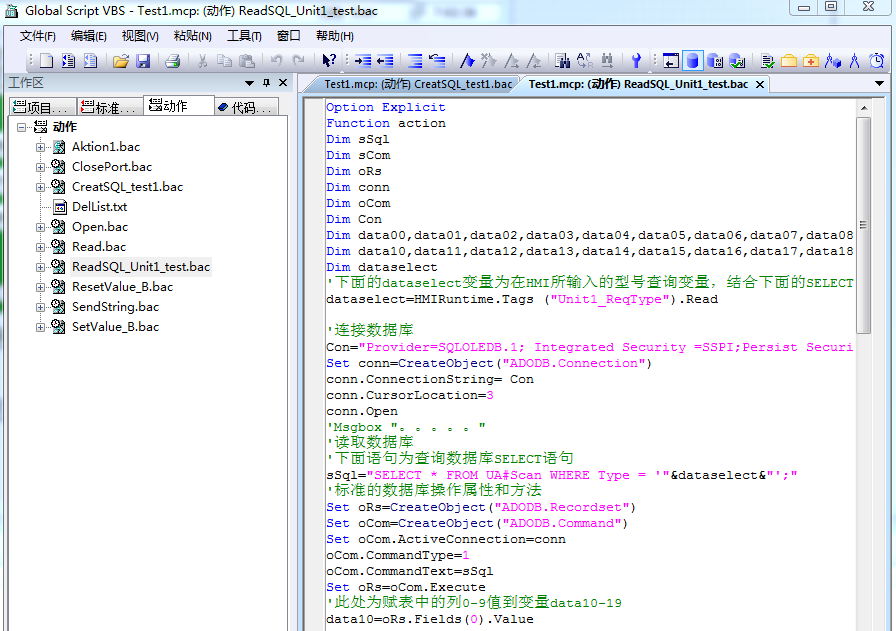Viewport: 896px width, 631px height.
Task: Open trigger settings via alarm clock icon
Action: click(877, 61)
